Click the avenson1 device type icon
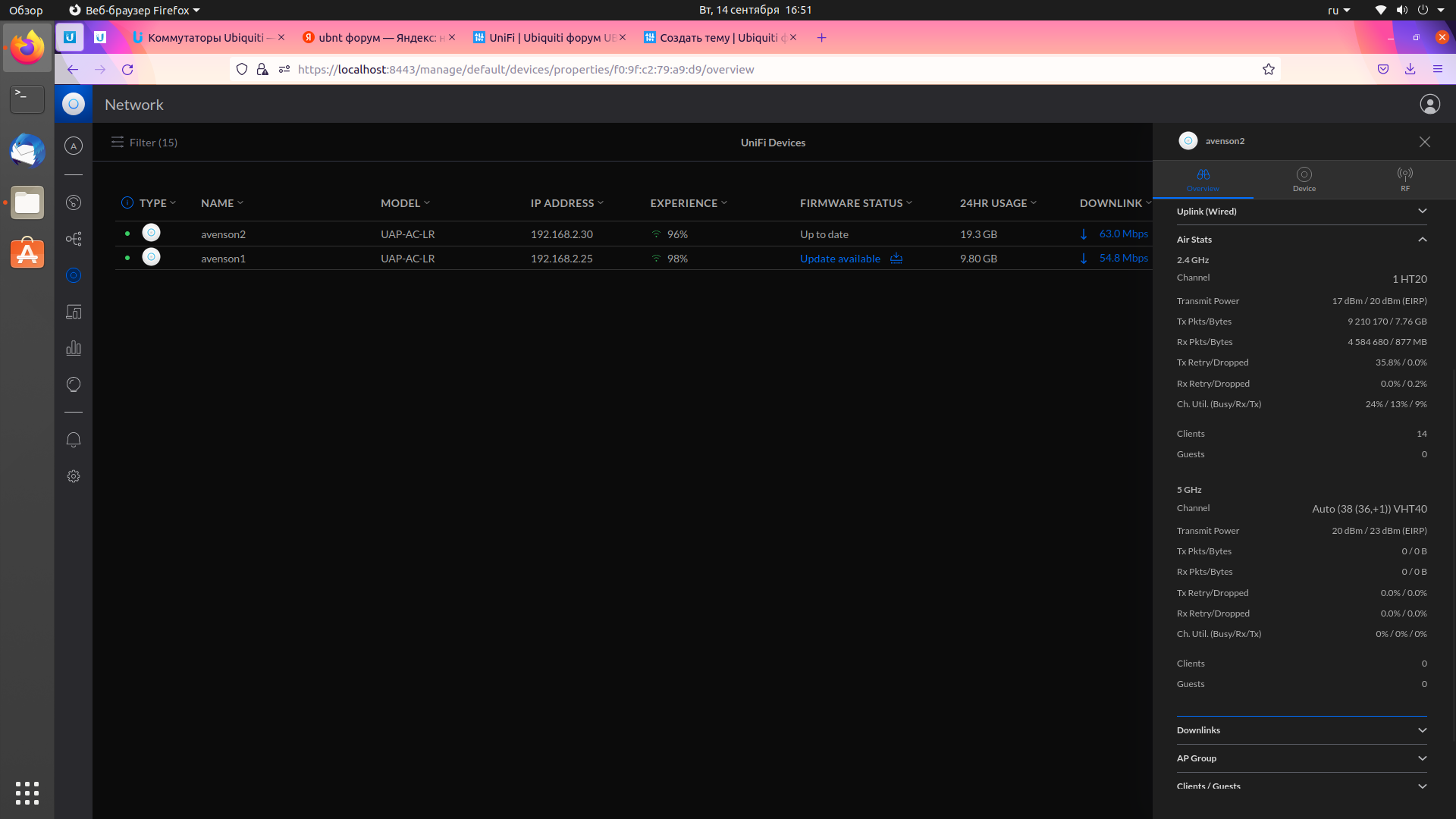This screenshot has height=819, width=1456. tap(152, 257)
